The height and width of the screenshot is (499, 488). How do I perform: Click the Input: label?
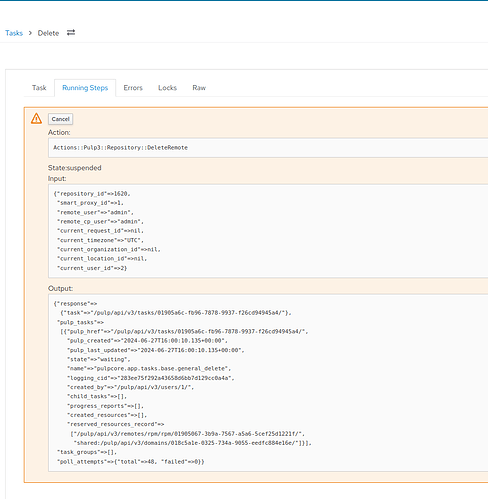(x=57, y=178)
